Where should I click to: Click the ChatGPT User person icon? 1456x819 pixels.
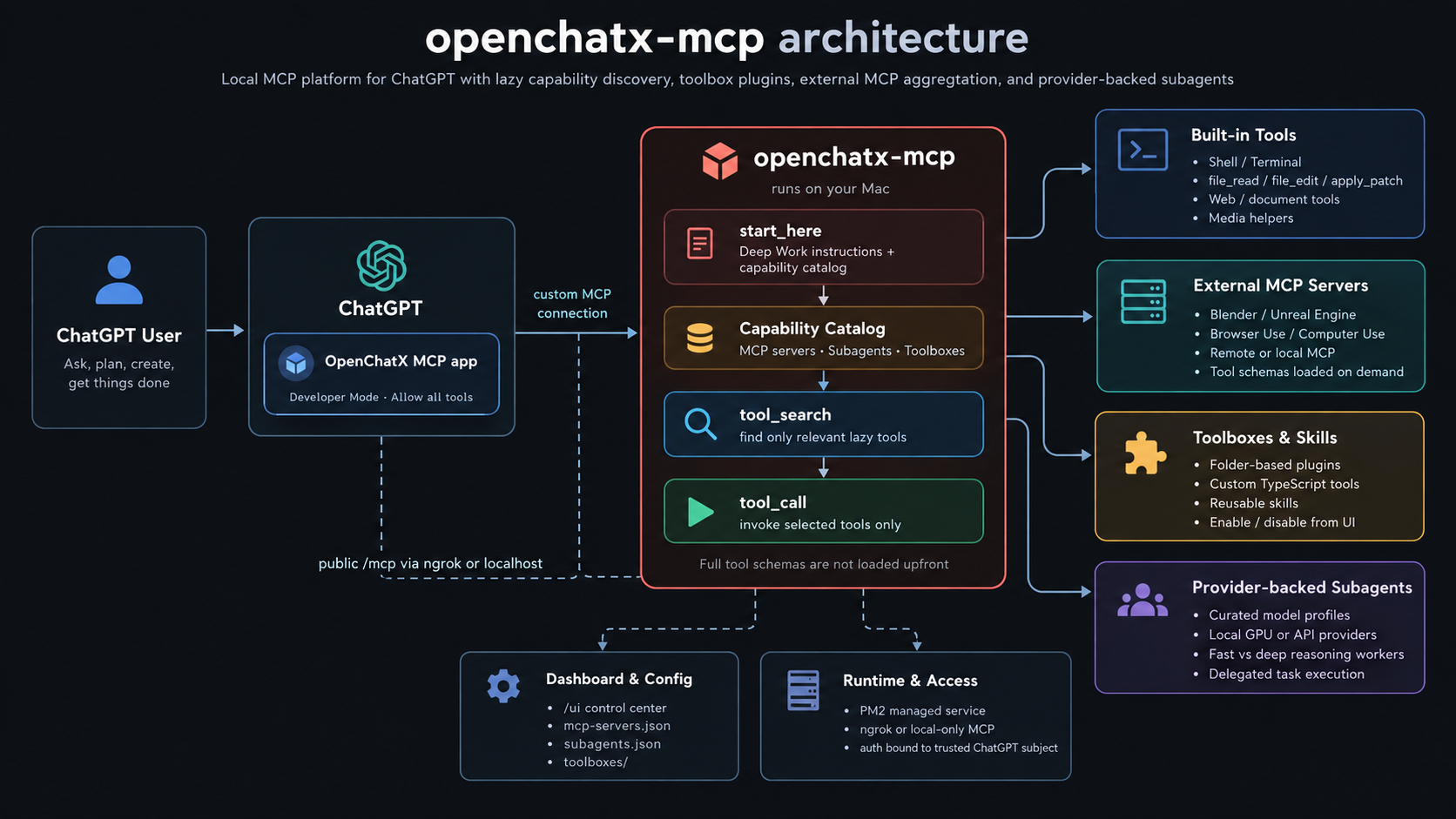click(118, 279)
